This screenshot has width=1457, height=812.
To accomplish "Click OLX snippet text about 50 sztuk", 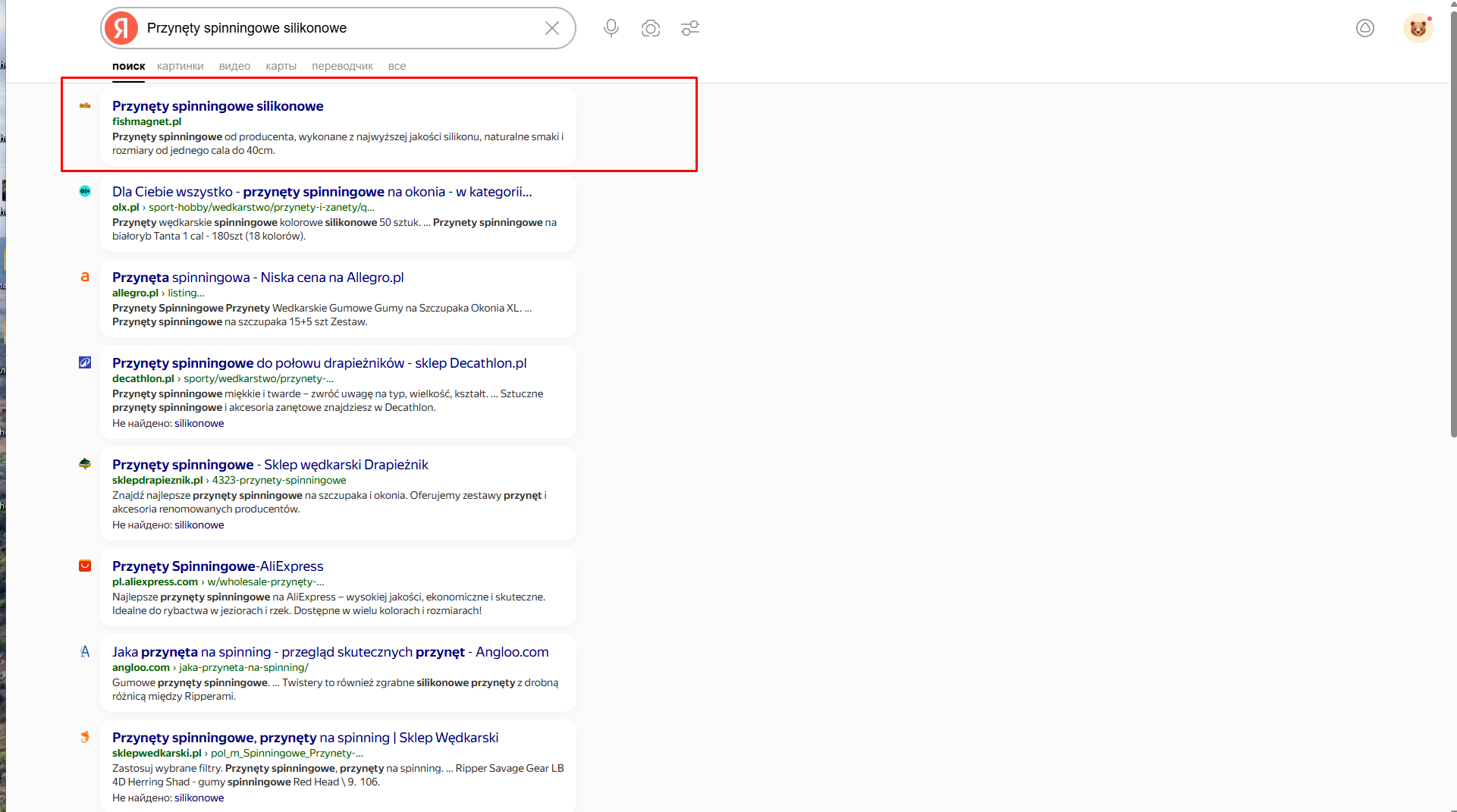I will 334,229.
